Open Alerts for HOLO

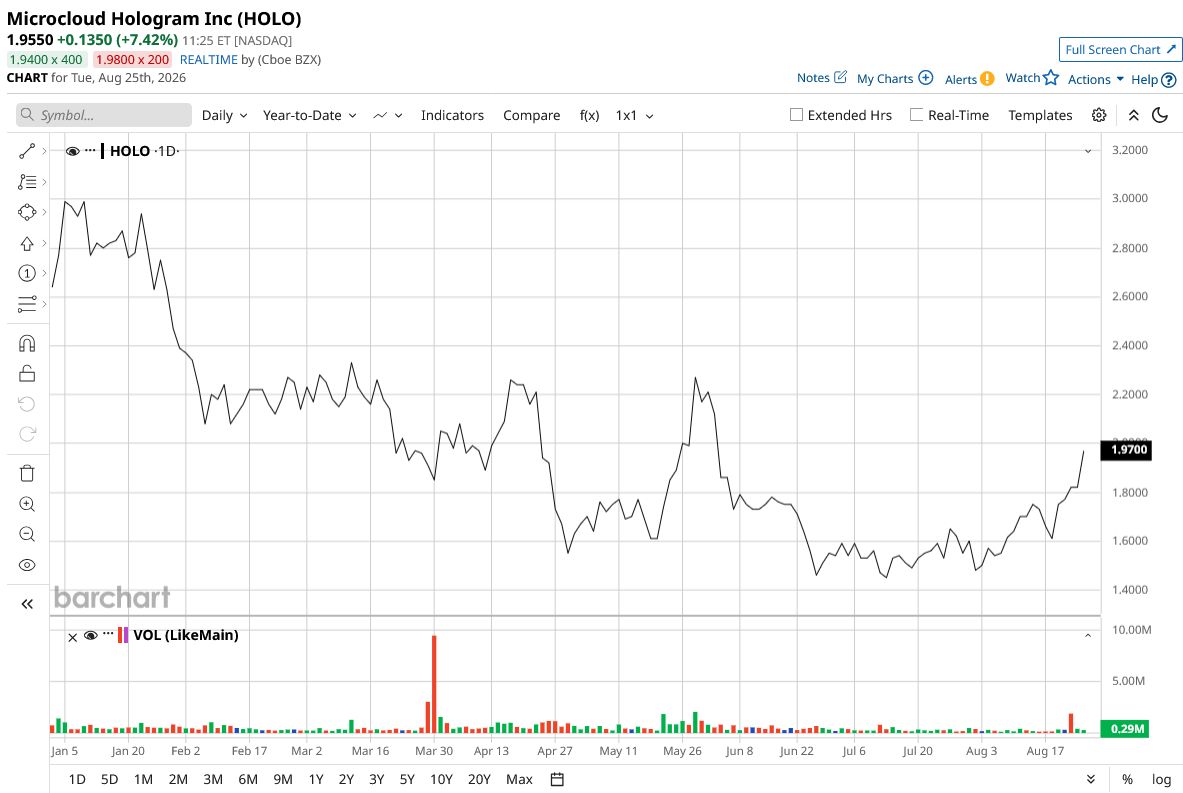tap(969, 79)
